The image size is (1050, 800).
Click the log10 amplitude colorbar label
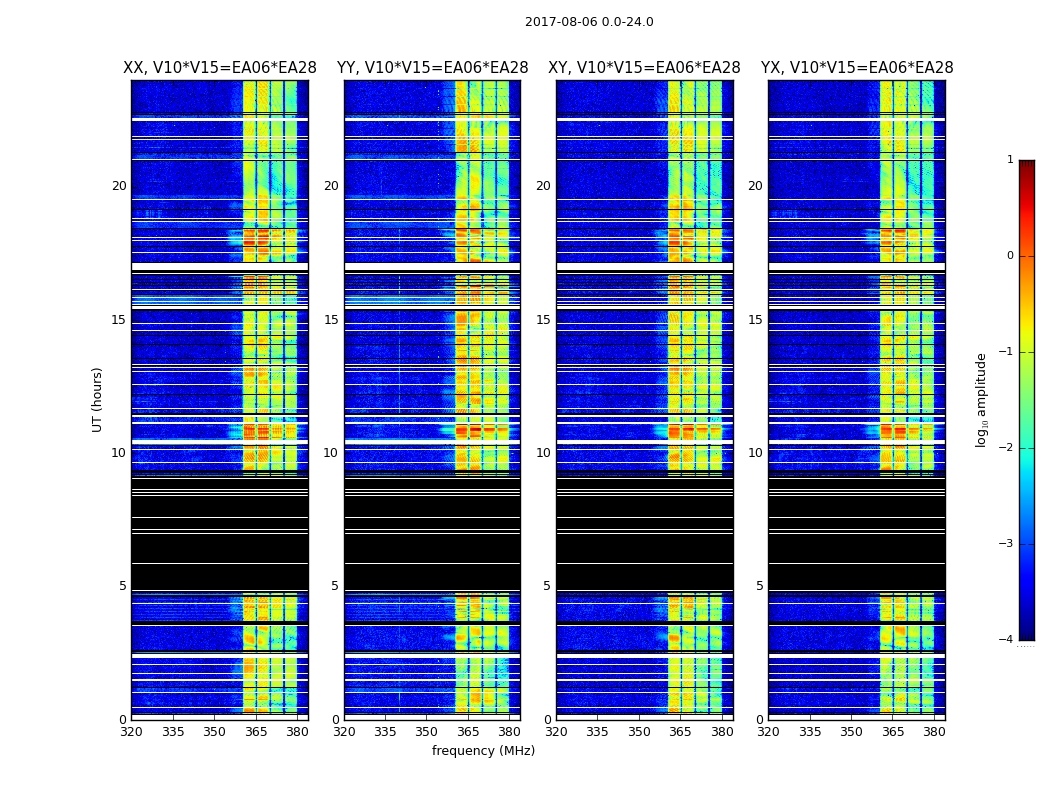coord(981,399)
